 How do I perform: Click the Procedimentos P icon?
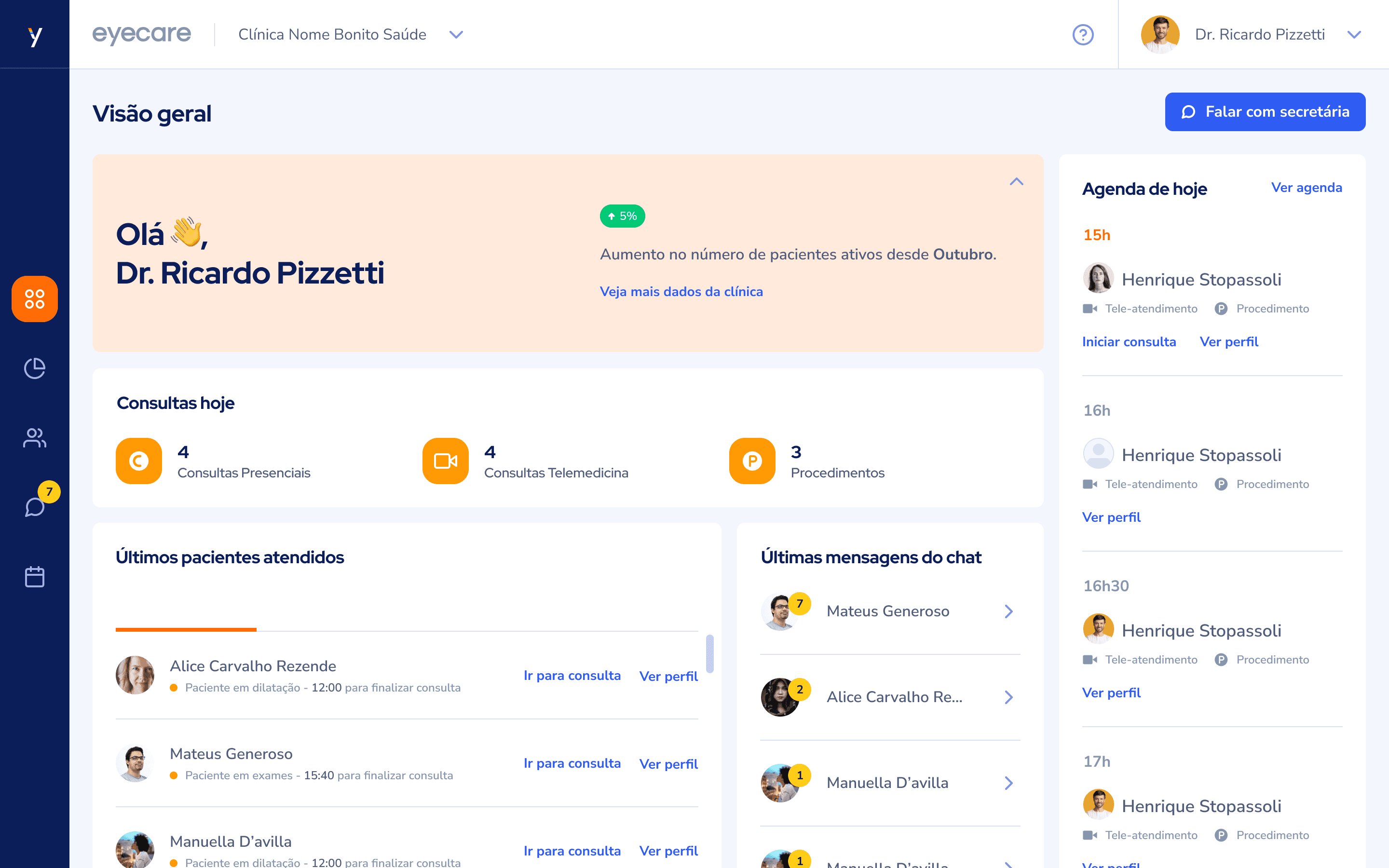point(752,461)
